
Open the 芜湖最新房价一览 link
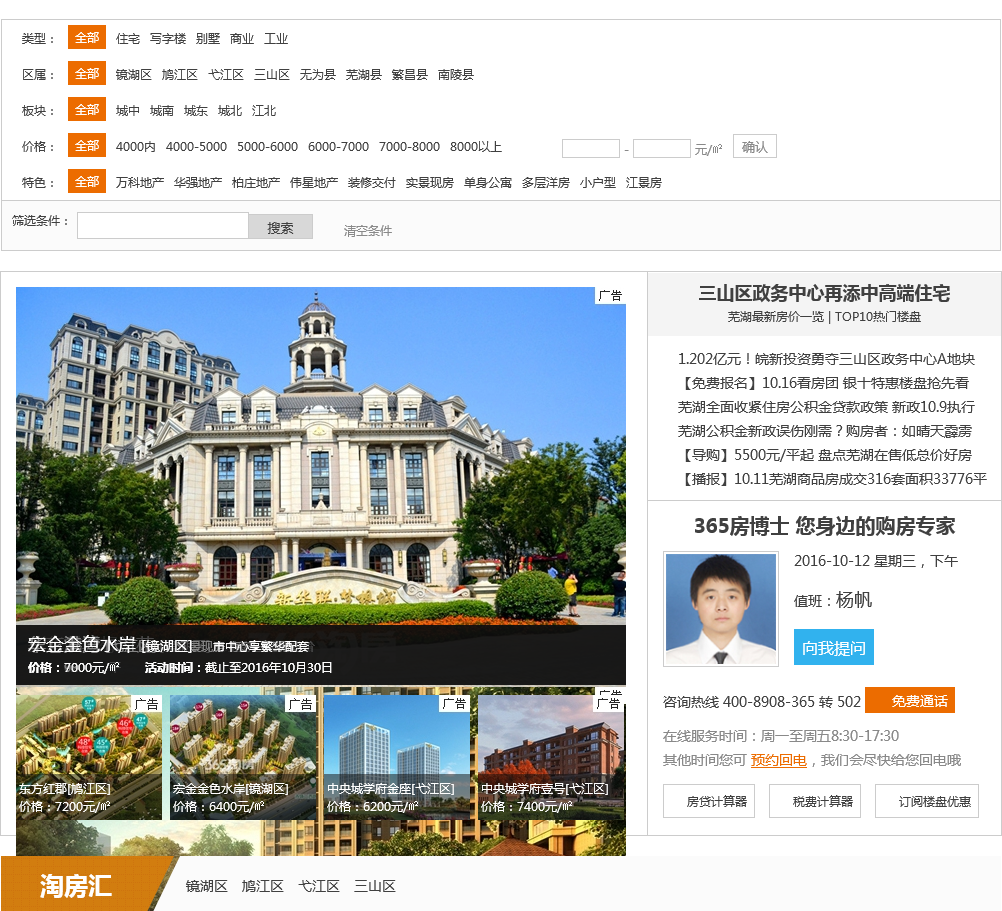tap(776, 317)
